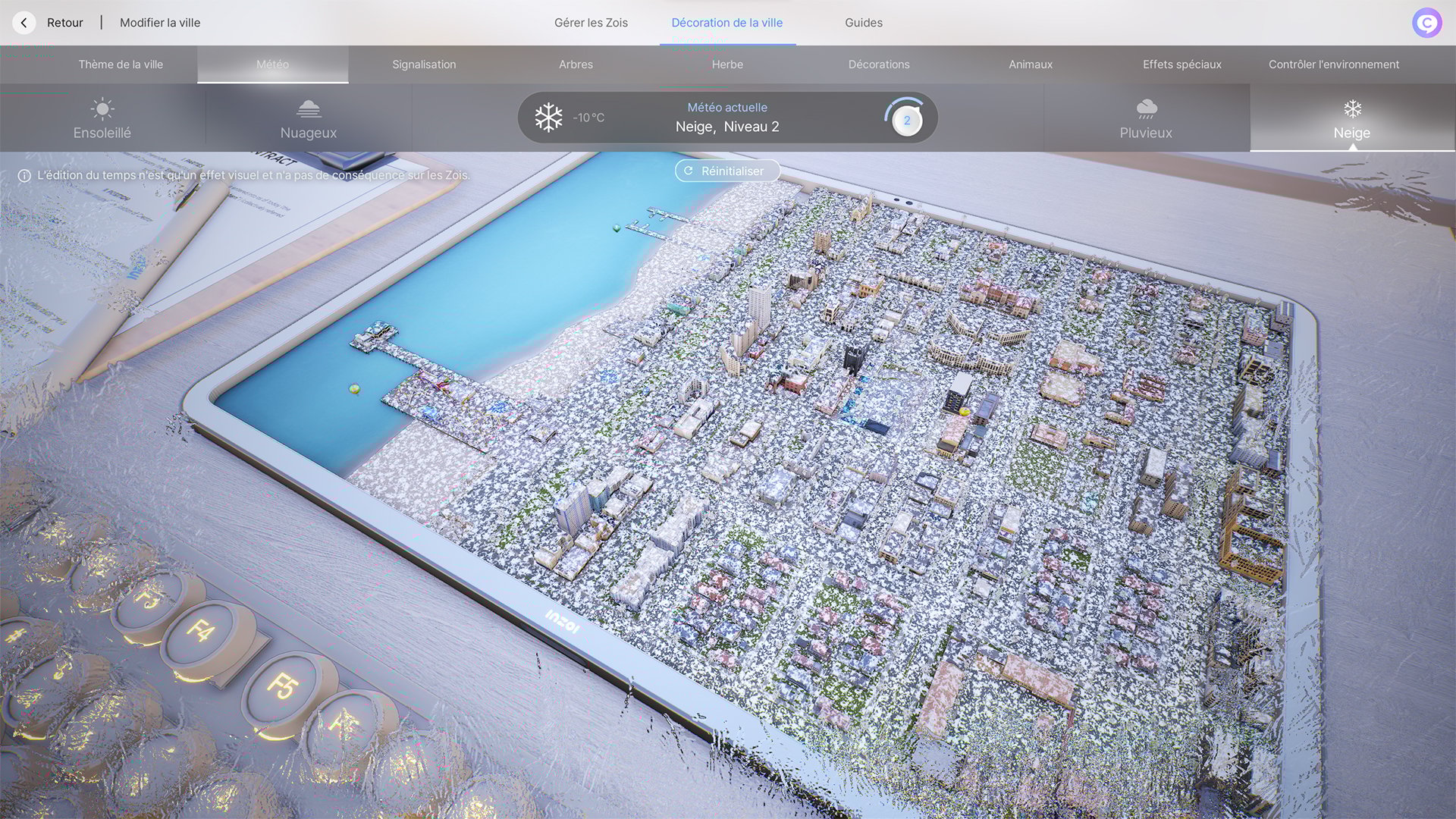This screenshot has width=1456, height=819.
Task: Open the Signalisation category
Action: (x=424, y=64)
